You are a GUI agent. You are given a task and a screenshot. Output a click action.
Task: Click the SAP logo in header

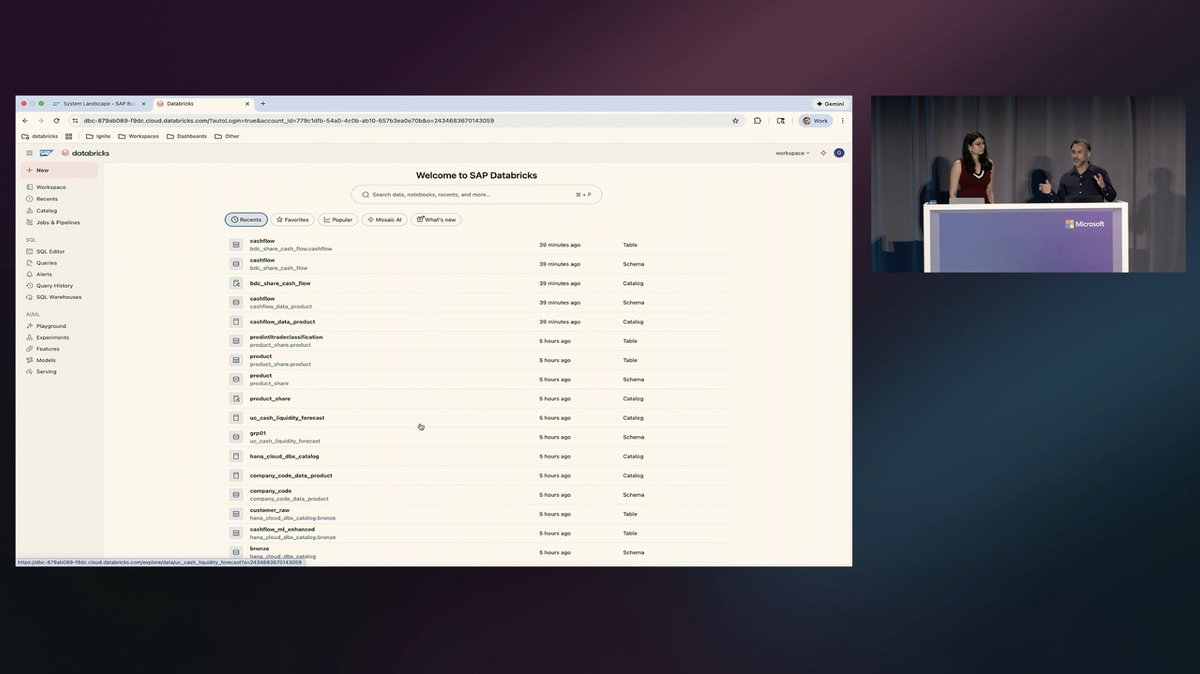coord(46,153)
